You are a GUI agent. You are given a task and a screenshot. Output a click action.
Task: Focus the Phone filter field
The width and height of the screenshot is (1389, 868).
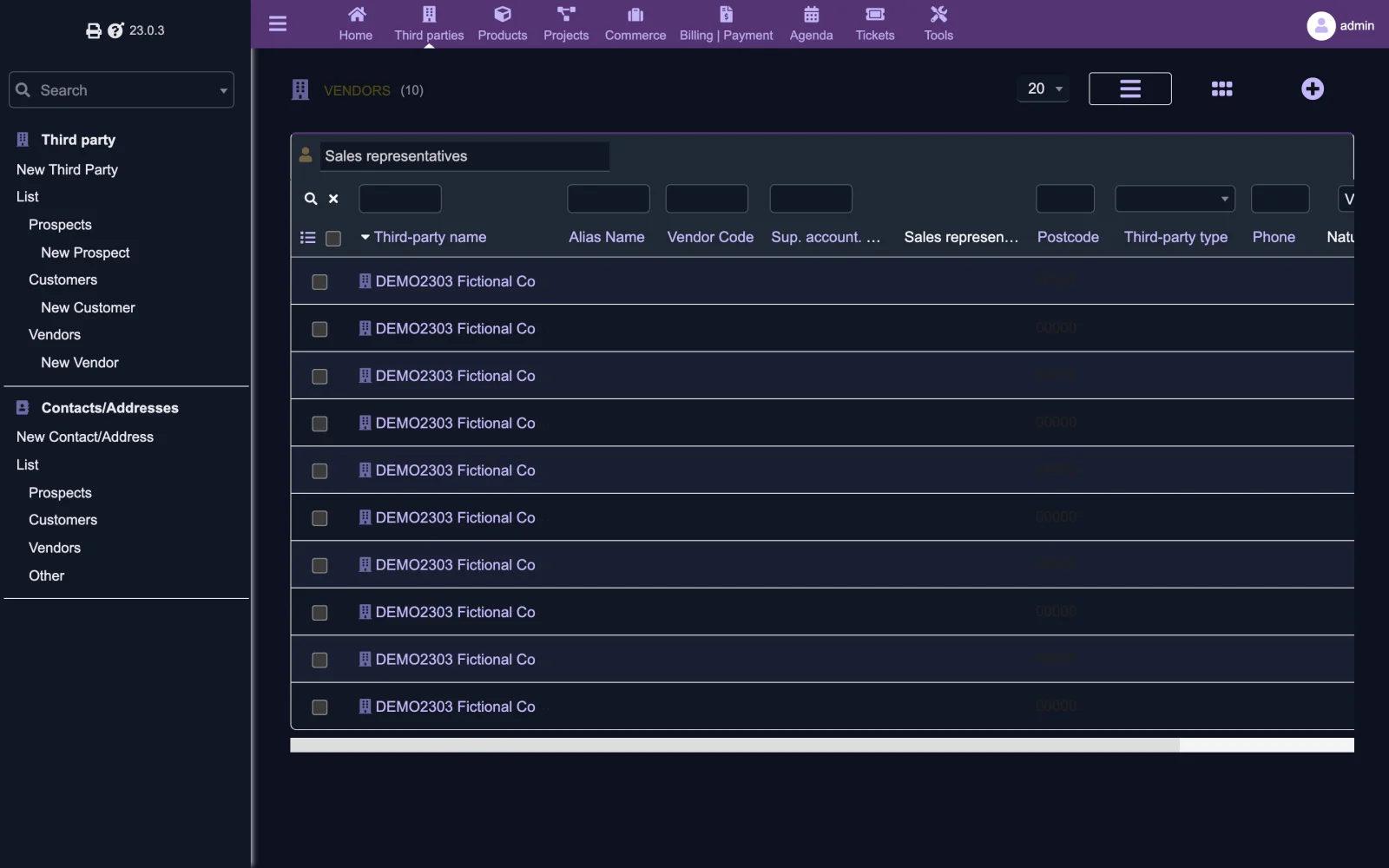(1280, 199)
